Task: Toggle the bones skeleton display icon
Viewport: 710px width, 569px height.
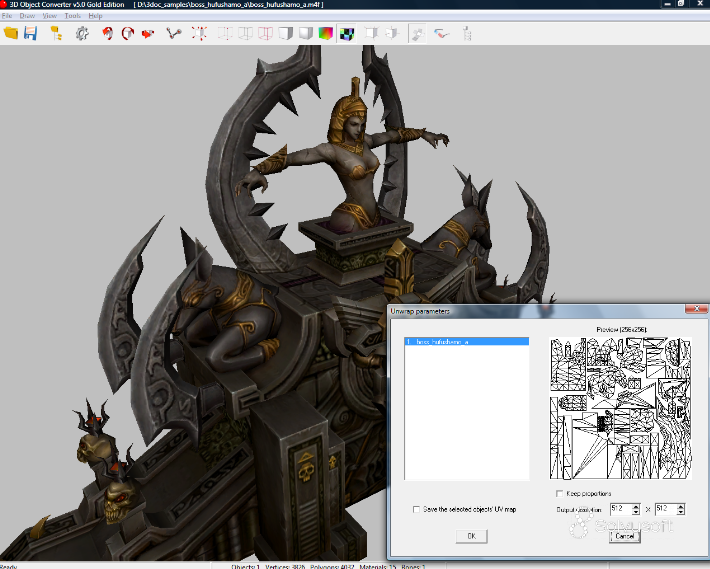Action: coord(173,33)
